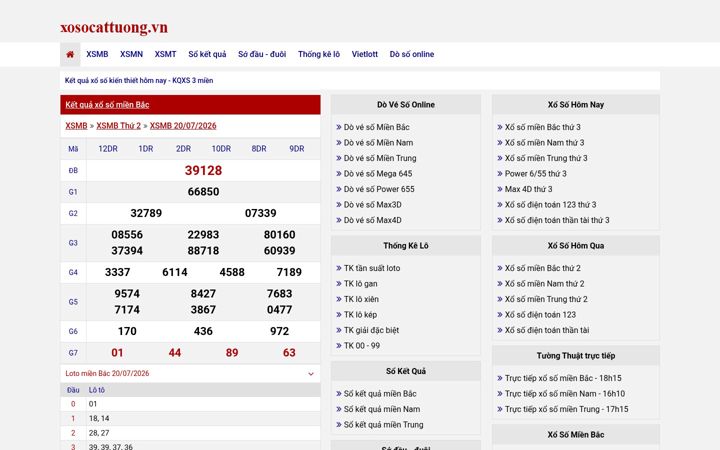Select special prize number 39128
The width and height of the screenshot is (720, 450).
coord(203,170)
